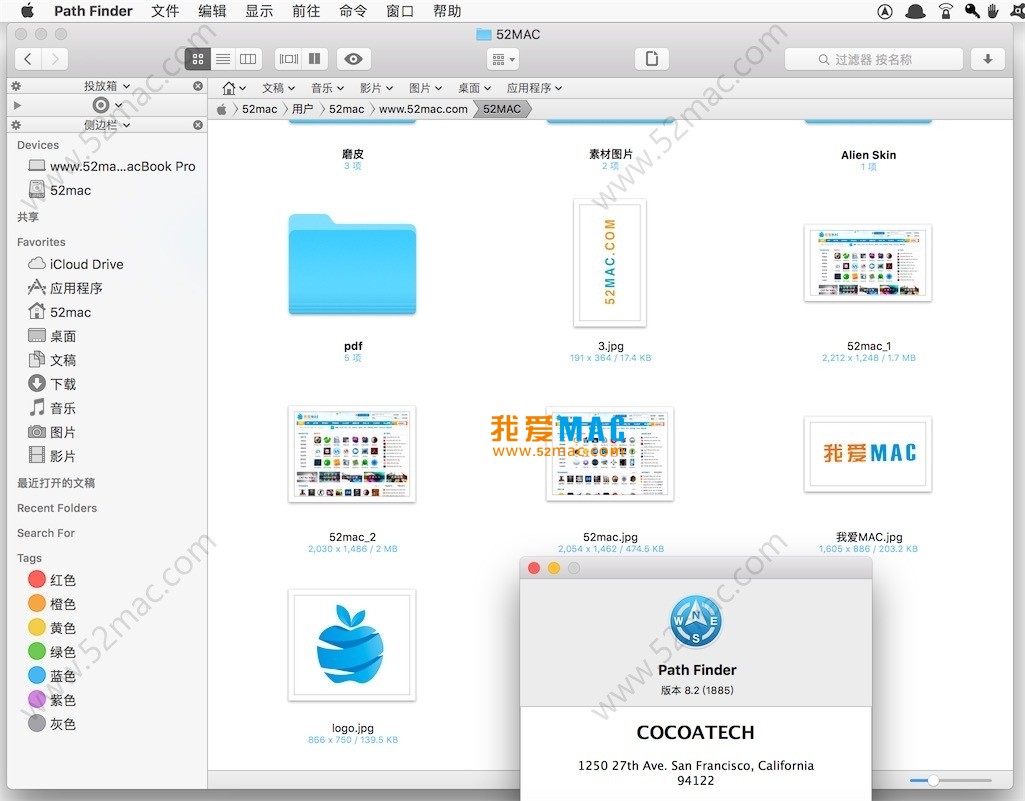This screenshot has width=1025, height=801.
Task: Open the 影片 dropdown in favorites bar
Action: pos(377,88)
